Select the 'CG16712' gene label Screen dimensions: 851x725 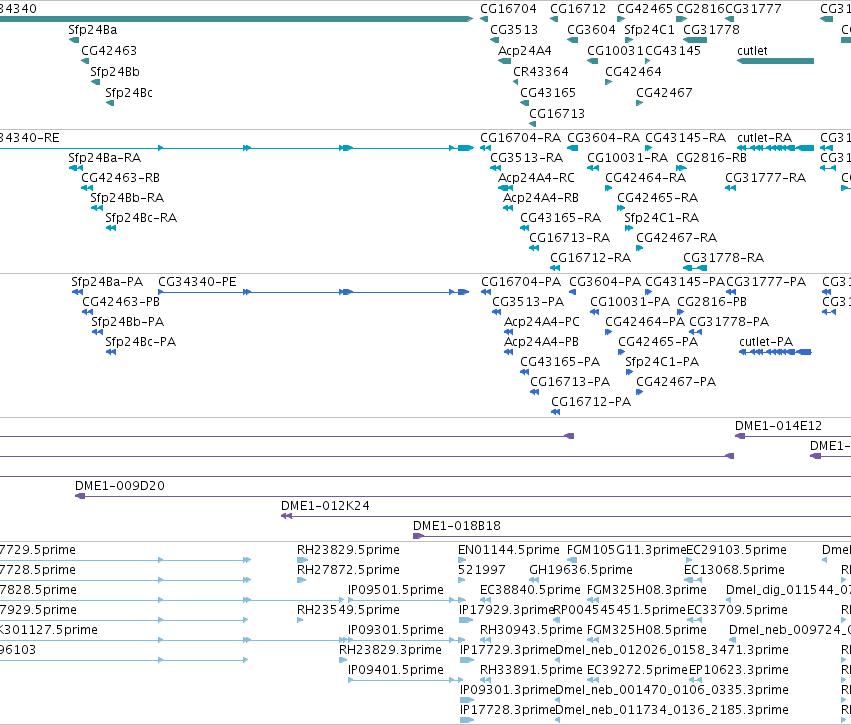577,9
